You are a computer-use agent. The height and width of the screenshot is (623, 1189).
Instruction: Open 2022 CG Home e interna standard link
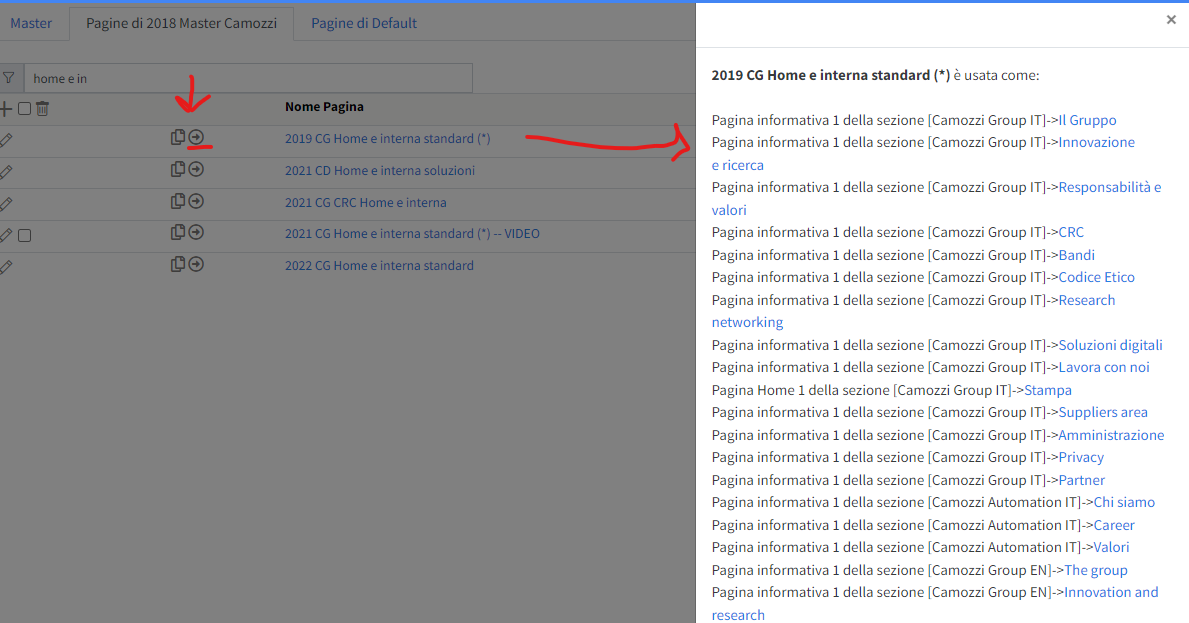tap(379, 265)
